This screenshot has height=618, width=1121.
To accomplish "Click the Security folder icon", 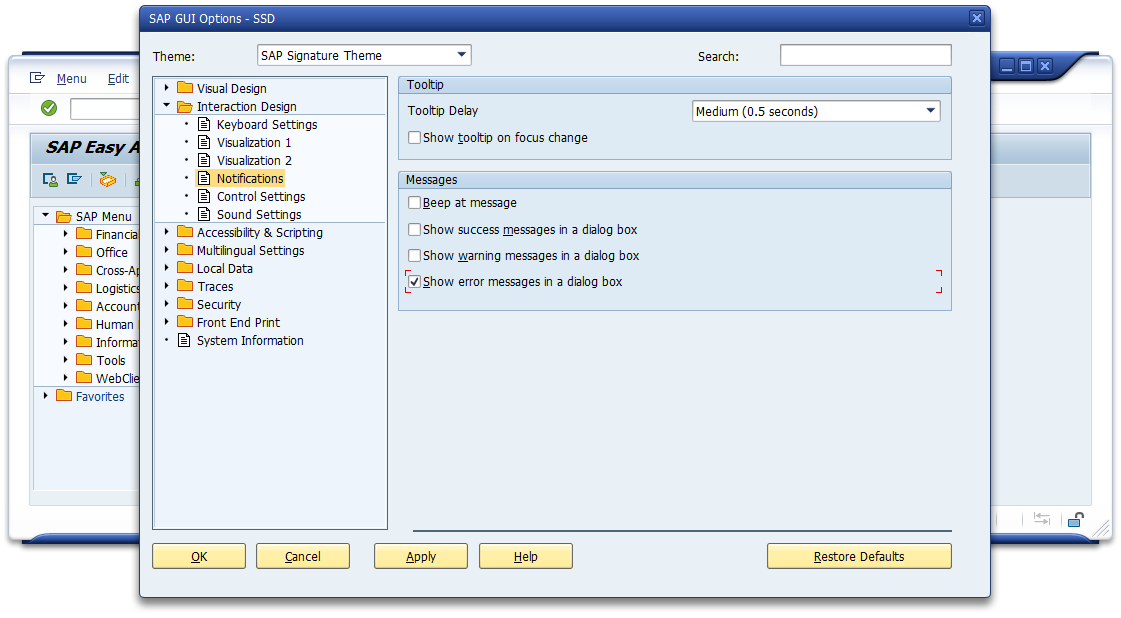I will 185,303.
